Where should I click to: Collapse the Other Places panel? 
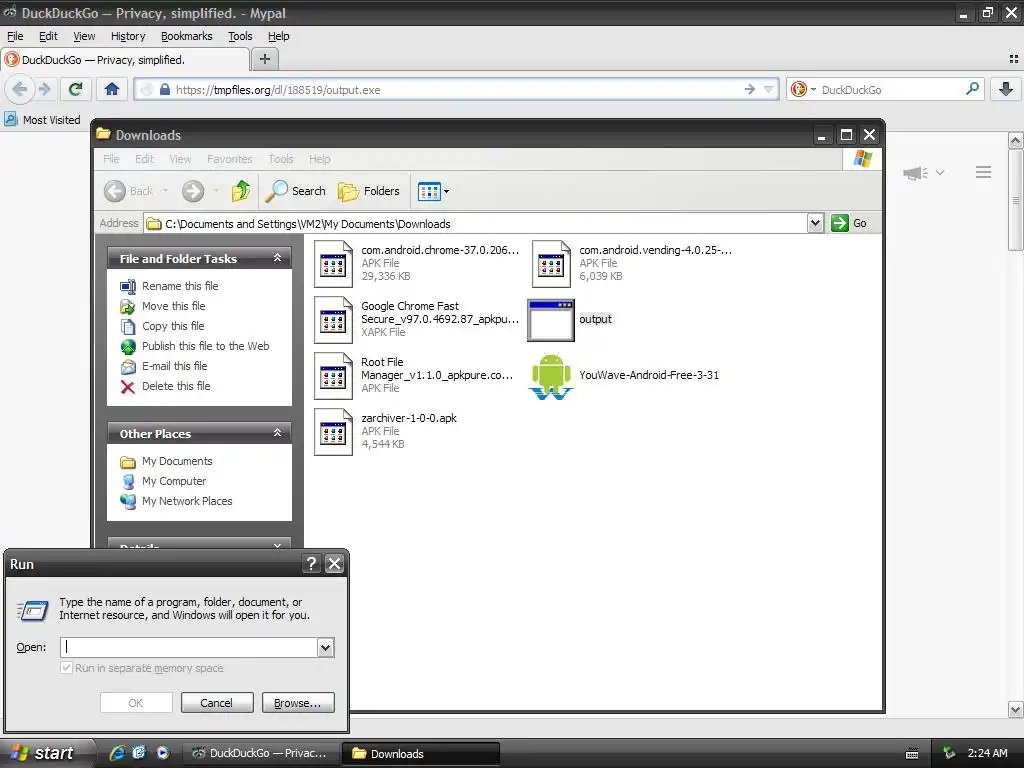pos(277,433)
